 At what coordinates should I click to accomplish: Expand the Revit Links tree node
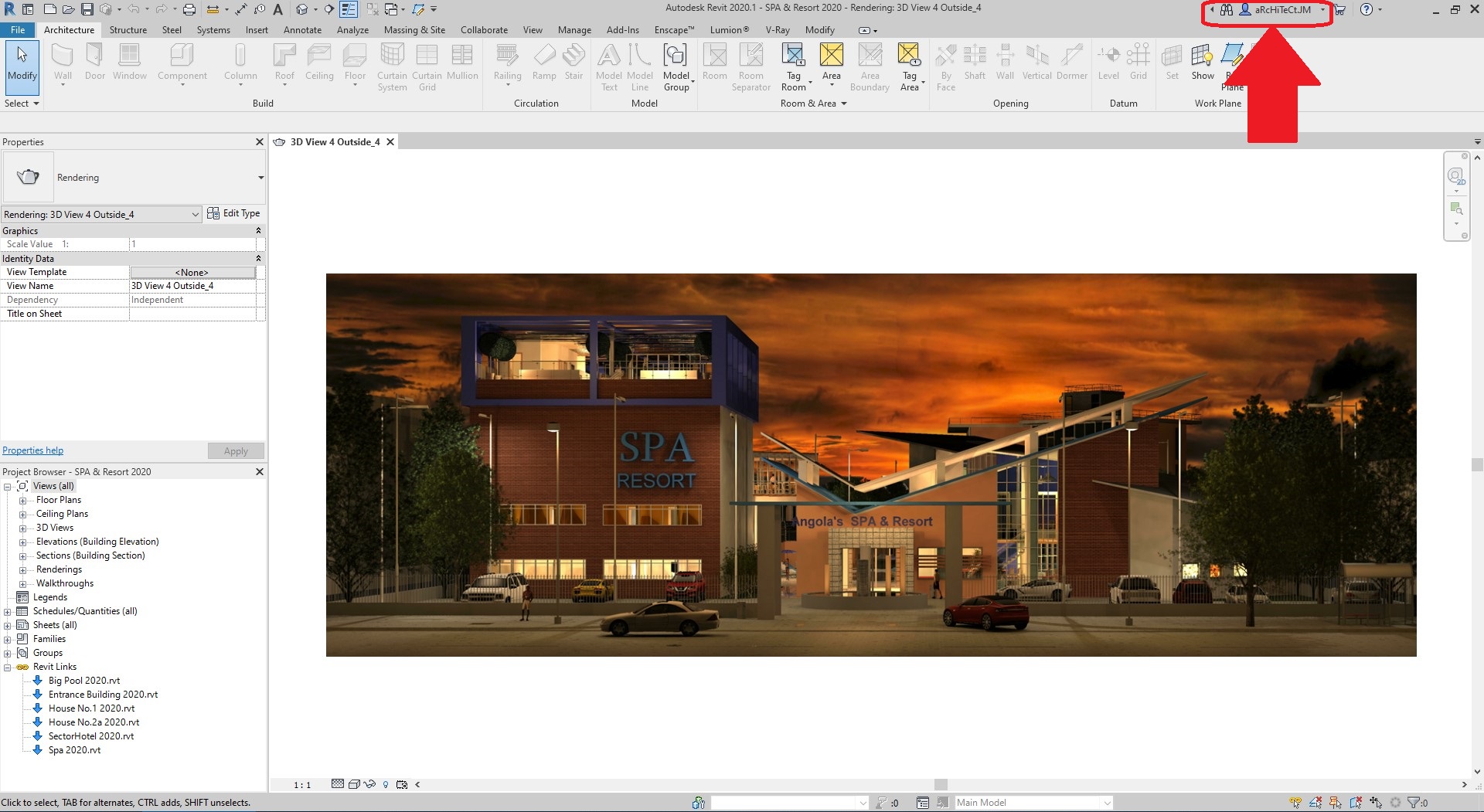6,667
